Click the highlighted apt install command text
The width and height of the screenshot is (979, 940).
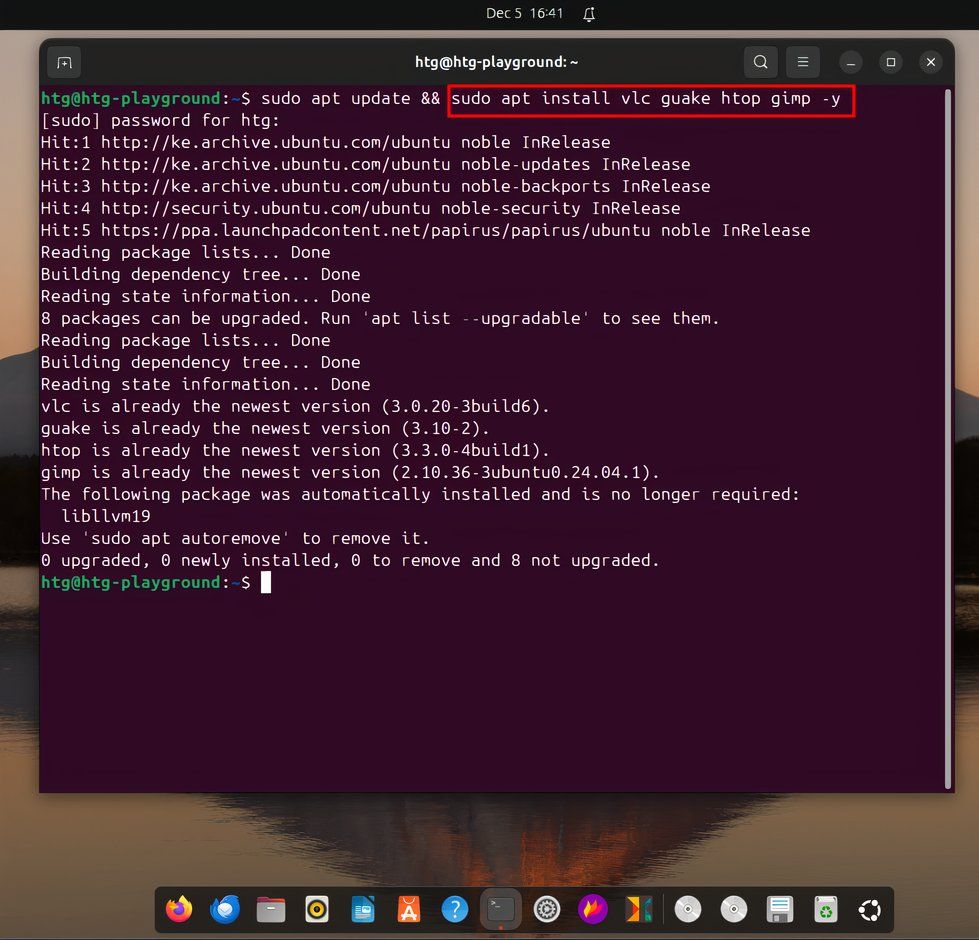tap(649, 99)
